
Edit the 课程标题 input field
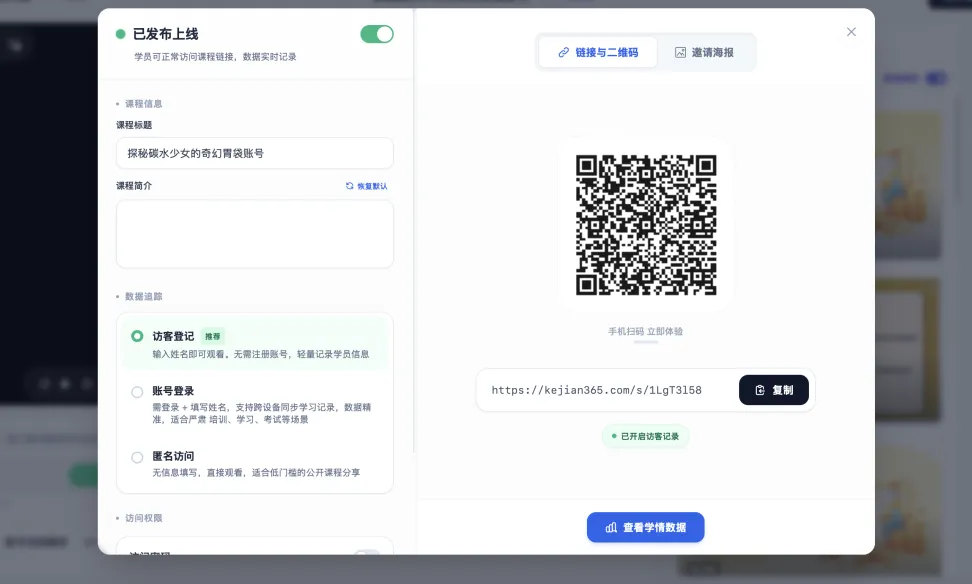tap(255, 153)
